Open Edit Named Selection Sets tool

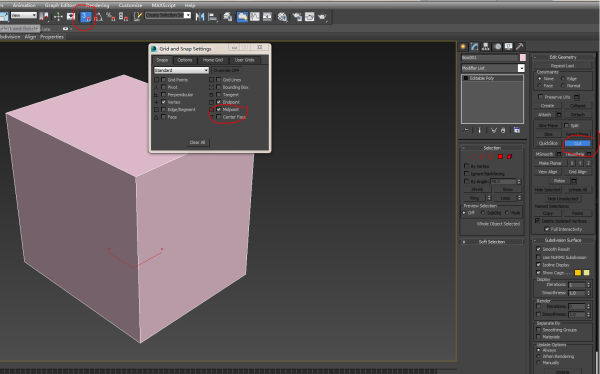click(x=137, y=17)
